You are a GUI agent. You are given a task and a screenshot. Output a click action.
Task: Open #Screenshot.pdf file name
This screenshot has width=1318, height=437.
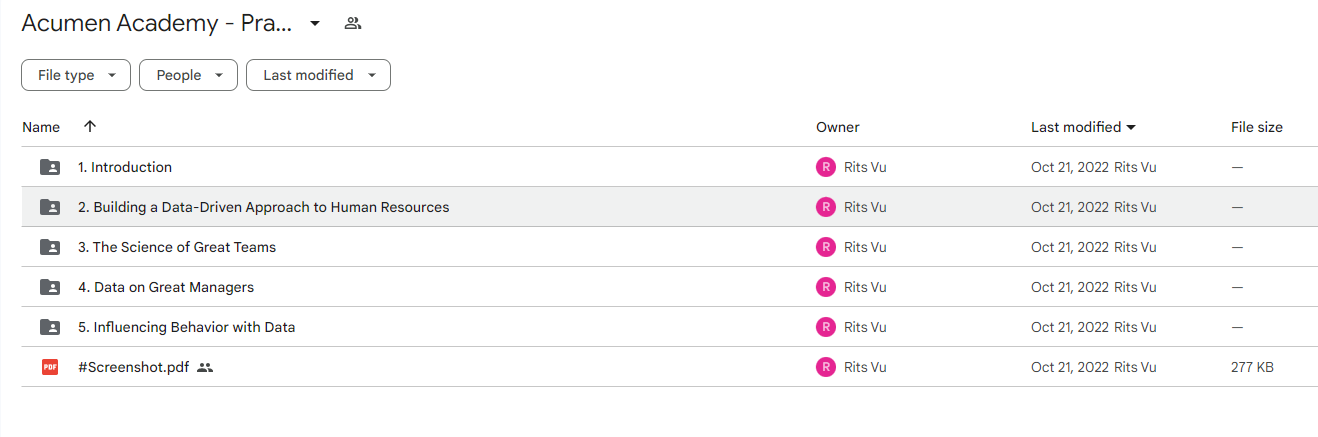point(134,367)
